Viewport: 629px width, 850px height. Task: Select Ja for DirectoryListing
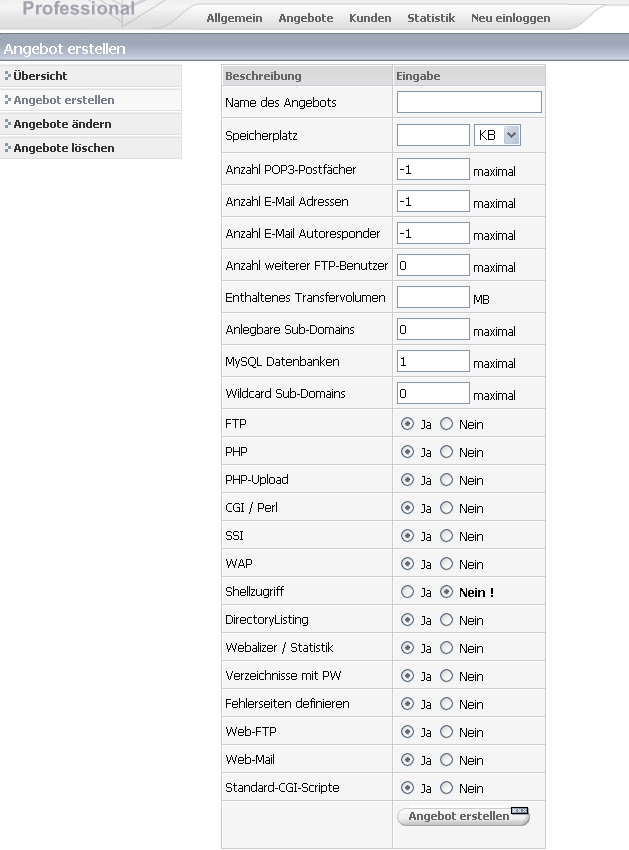407,620
